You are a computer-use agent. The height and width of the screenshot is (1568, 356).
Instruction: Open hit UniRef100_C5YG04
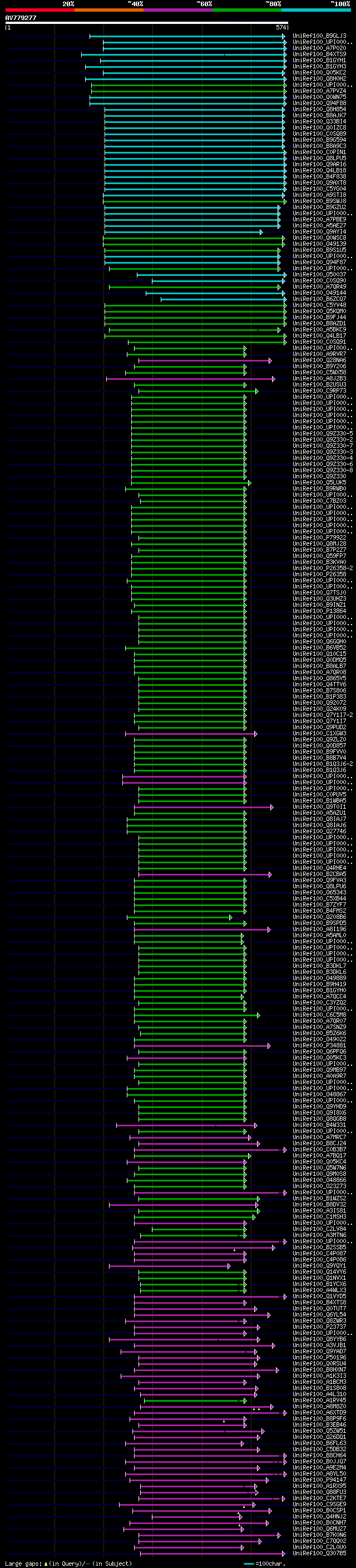319,189
